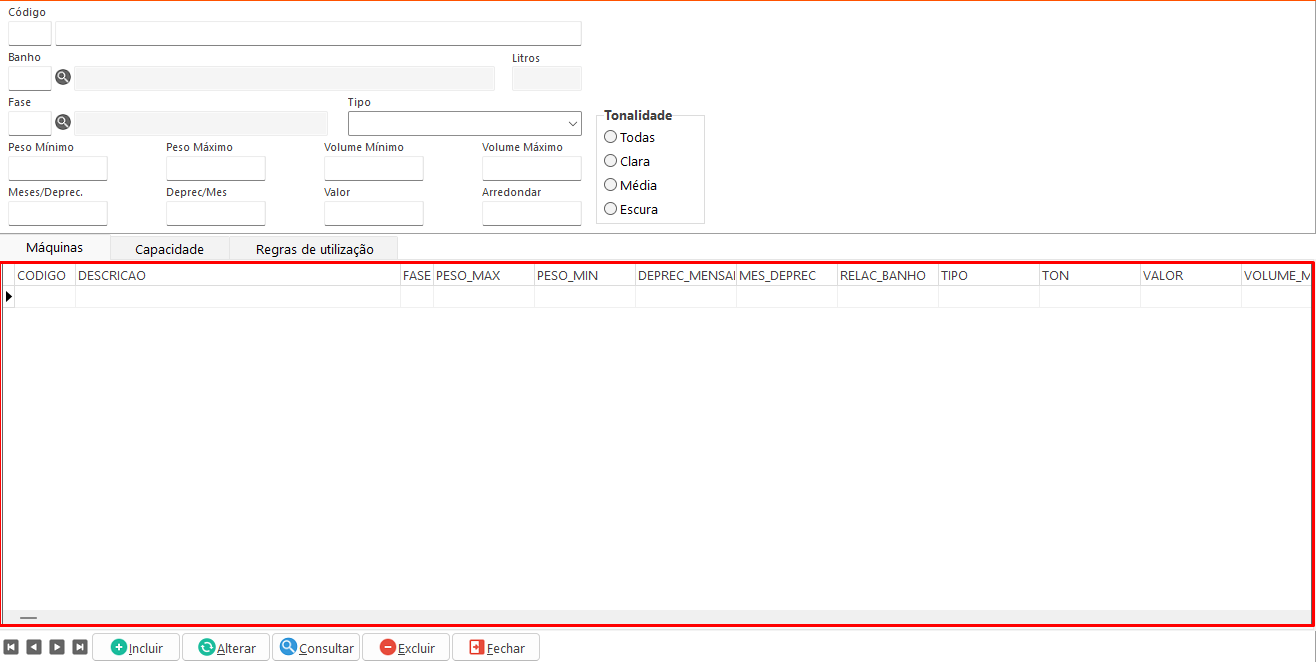This screenshot has width=1316, height=662.
Task: Click the DESCRICAO column header
Action: [237, 275]
